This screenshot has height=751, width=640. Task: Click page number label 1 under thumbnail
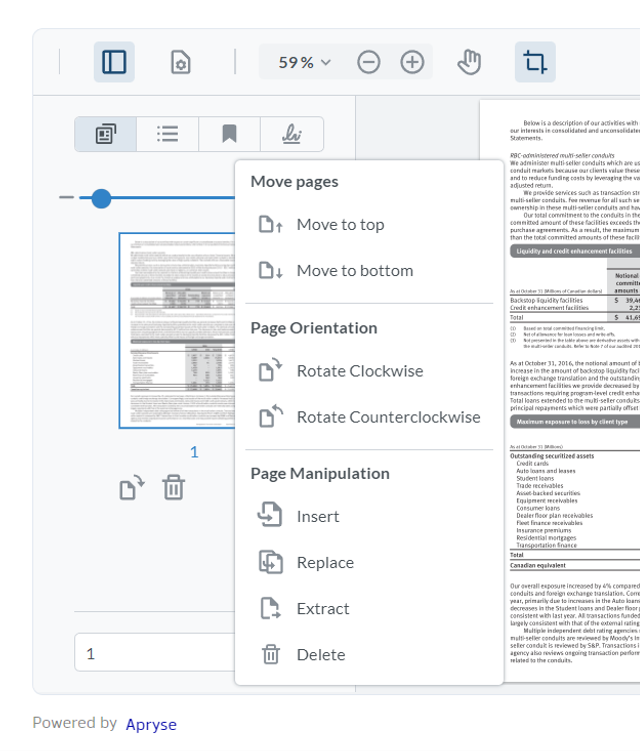[194, 452]
